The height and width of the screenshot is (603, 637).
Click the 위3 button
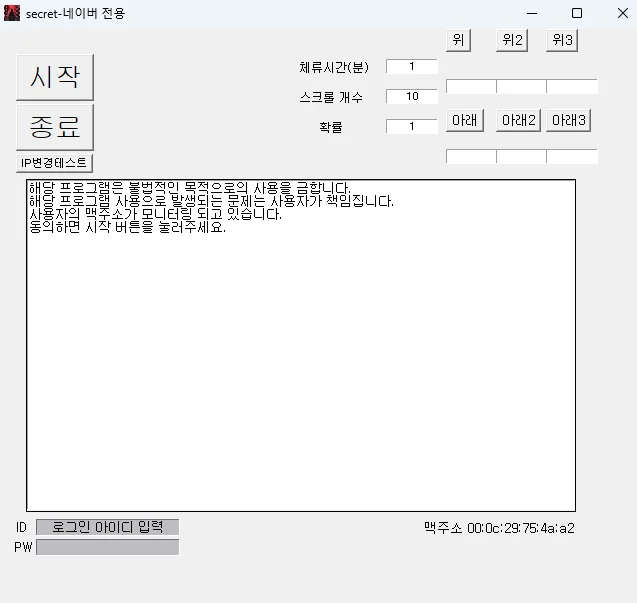(562, 40)
